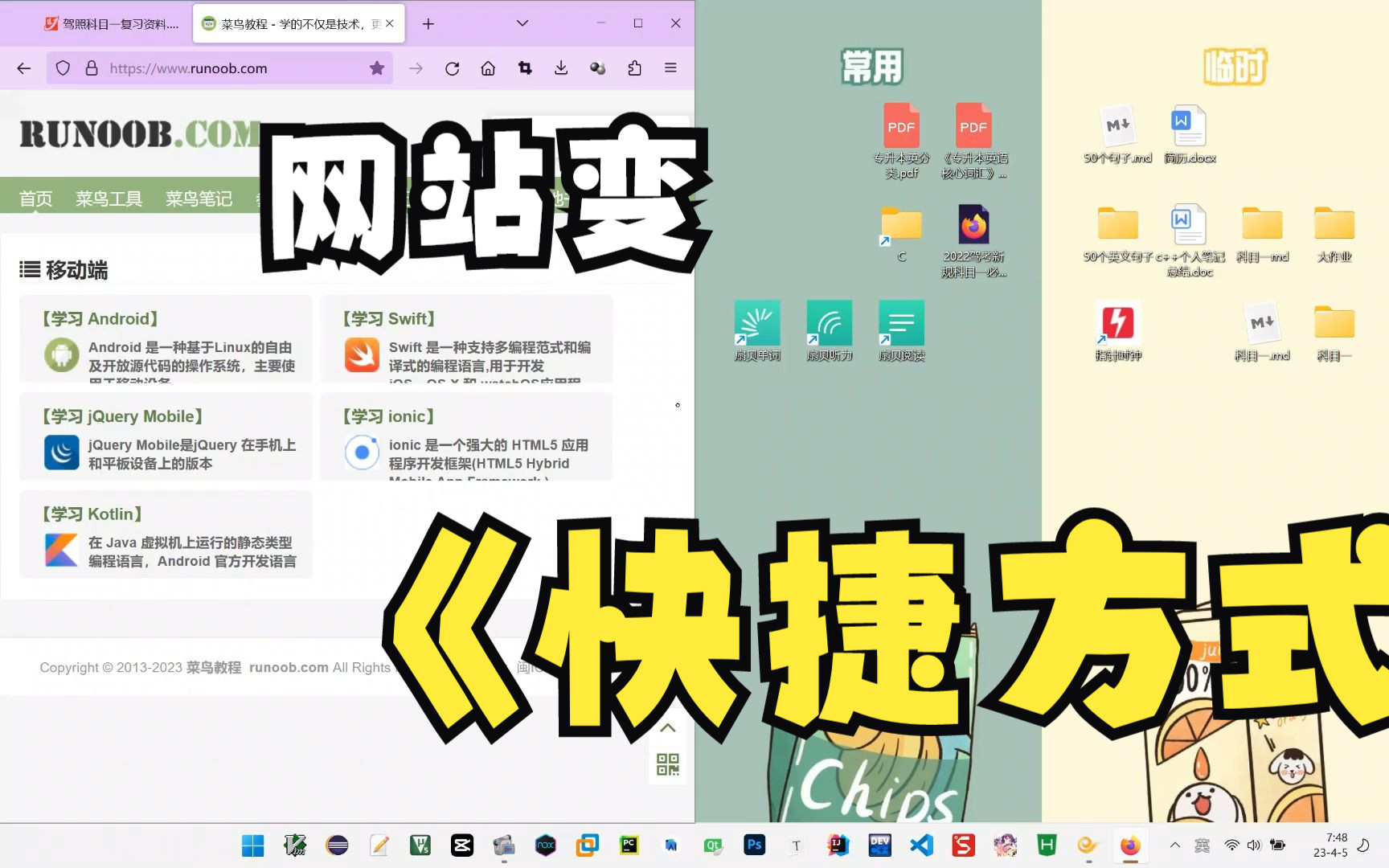Viewport: 1389px width, 868px height.
Task: Select the 科目一 folder on desktop
Action: 1334,331
